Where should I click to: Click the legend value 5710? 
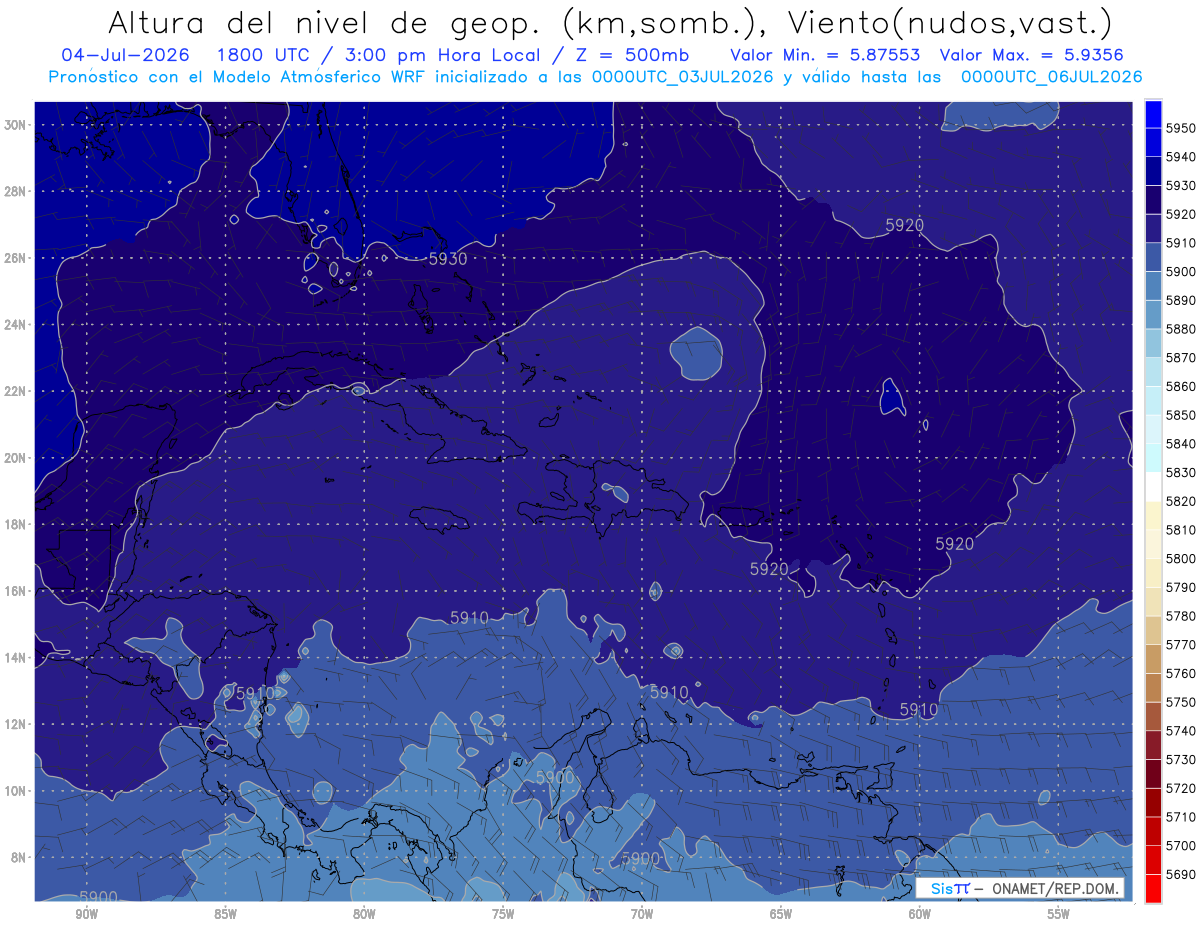pyautogui.click(x=1181, y=817)
